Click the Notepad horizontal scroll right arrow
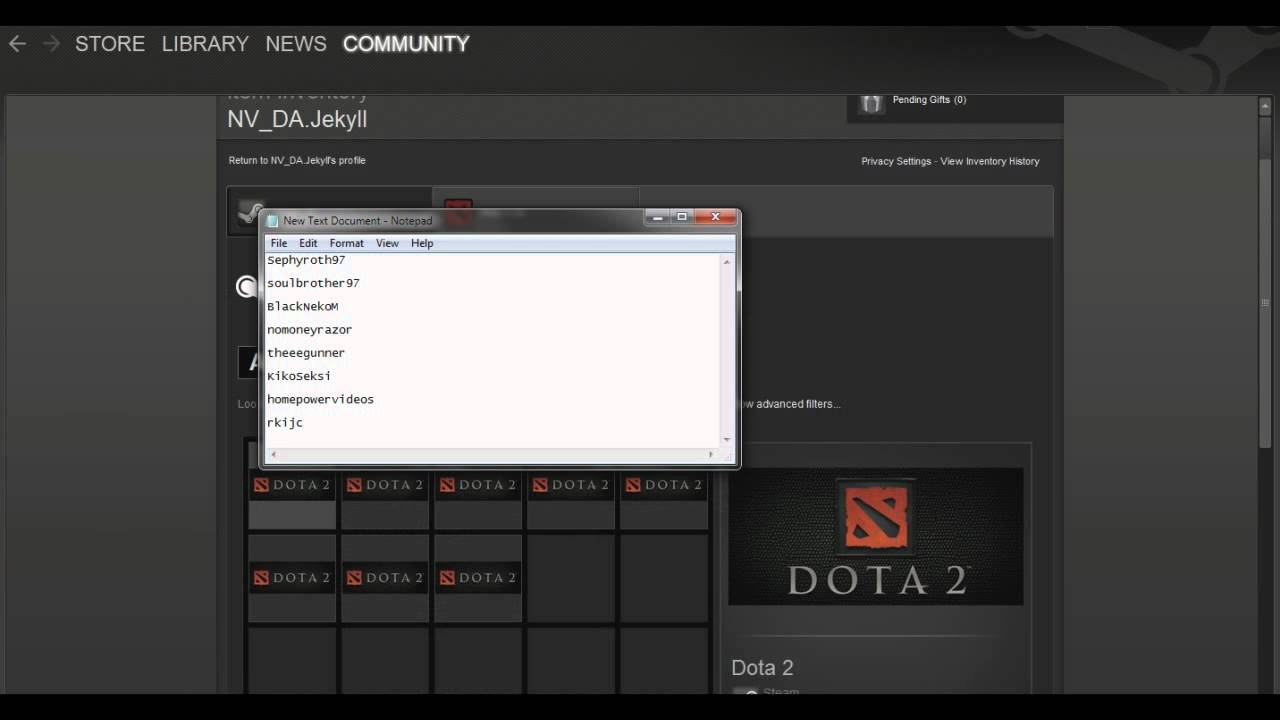The width and height of the screenshot is (1280, 720). (711, 455)
